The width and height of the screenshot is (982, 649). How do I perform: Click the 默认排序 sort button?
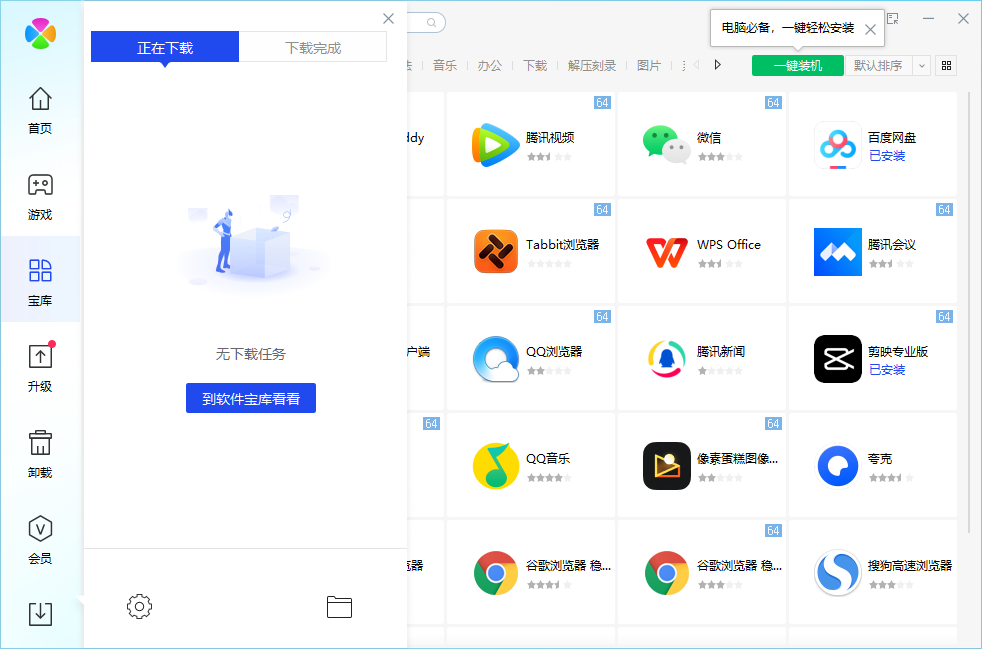[879, 66]
